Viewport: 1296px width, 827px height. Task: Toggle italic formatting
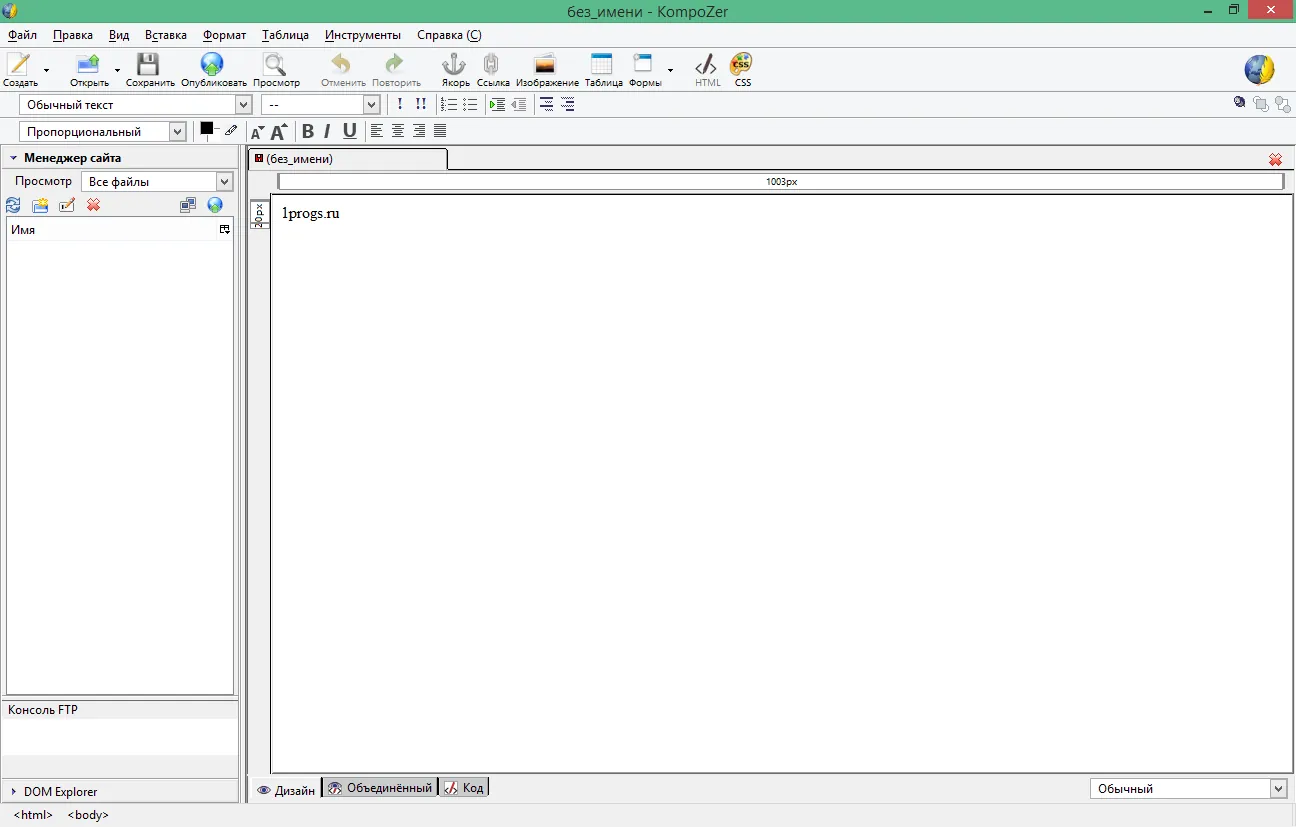[327, 131]
